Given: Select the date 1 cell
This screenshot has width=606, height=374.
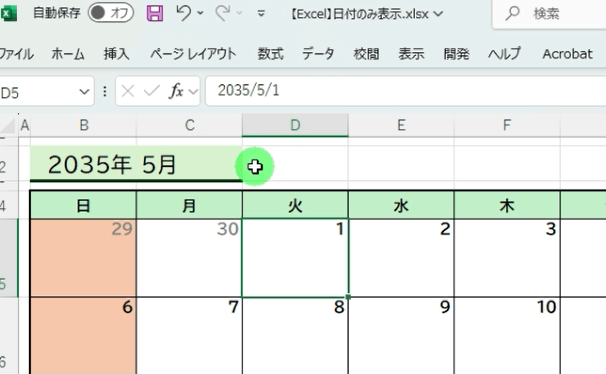Looking at the screenshot, I should pos(295,258).
